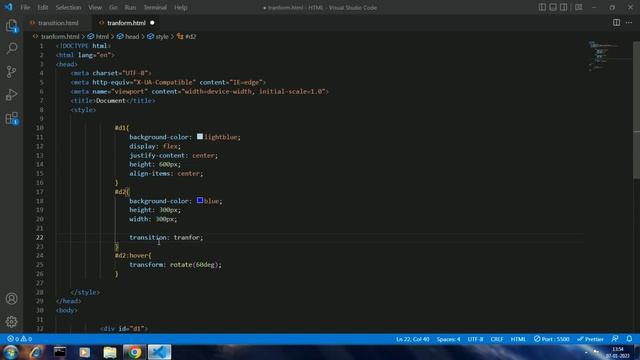This screenshot has height=360, width=640.
Task: Click the 'transition: tranfor;' code line
Action: pos(166,237)
